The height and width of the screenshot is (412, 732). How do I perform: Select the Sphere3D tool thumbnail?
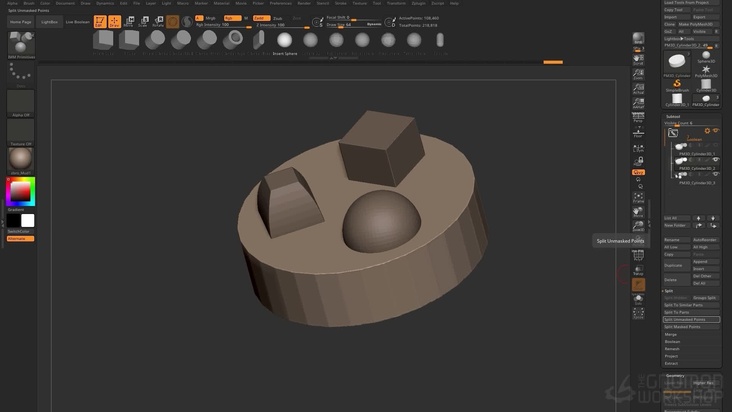pyautogui.click(x=706, y=57)
